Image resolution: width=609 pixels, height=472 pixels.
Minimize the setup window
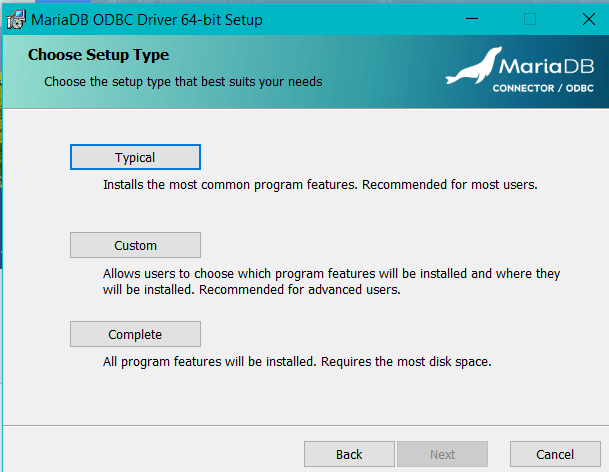coord(471,18)
